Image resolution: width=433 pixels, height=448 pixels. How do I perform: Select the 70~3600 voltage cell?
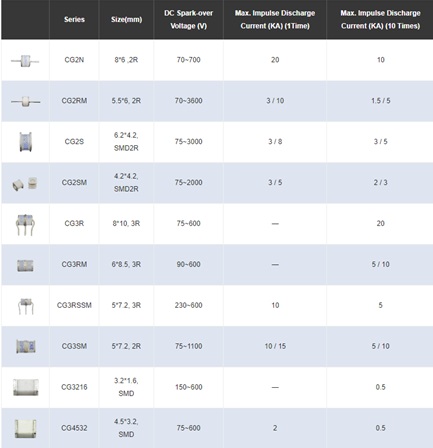(188, 101)
